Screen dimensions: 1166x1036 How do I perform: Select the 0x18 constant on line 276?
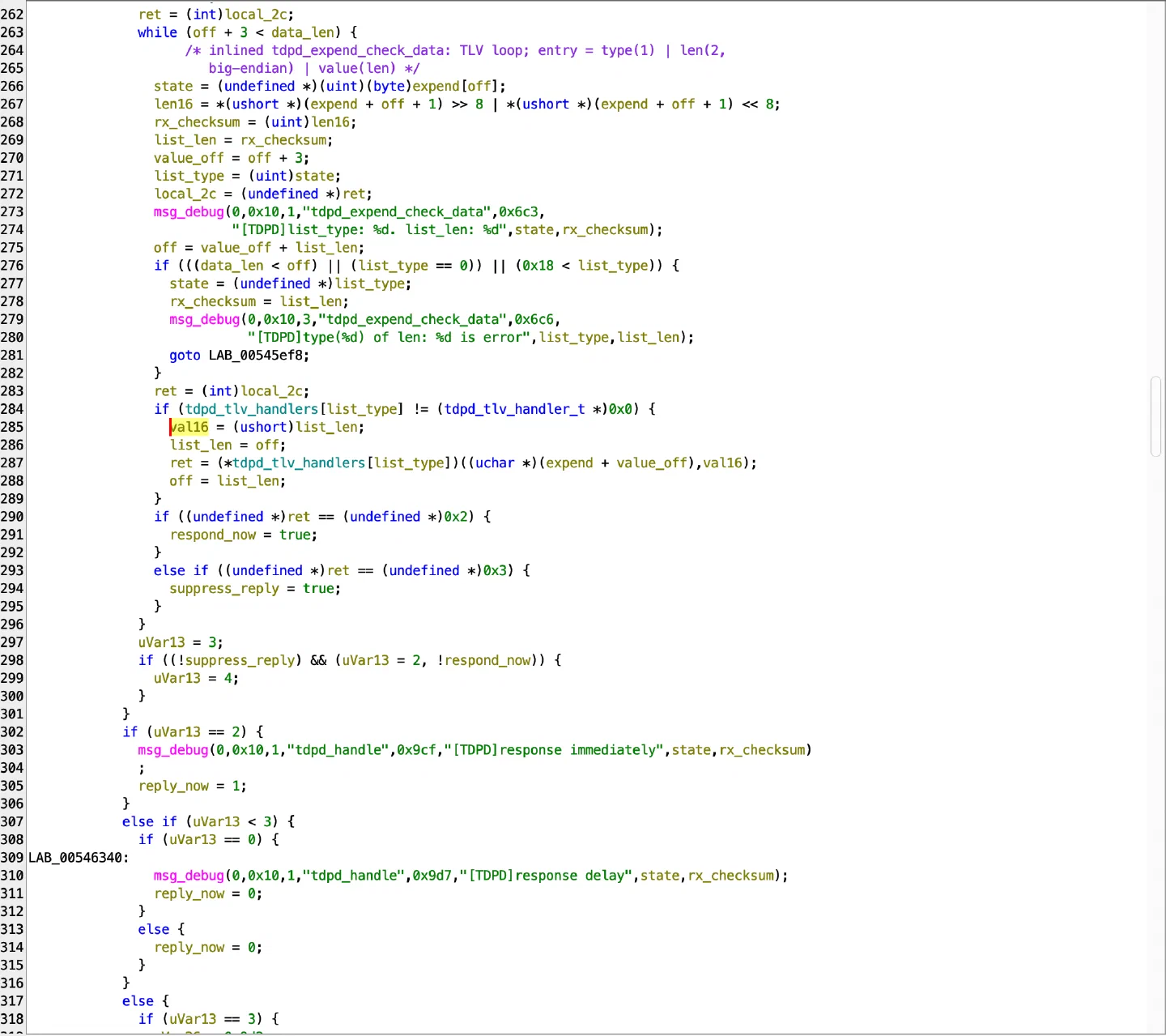[538, 265]
